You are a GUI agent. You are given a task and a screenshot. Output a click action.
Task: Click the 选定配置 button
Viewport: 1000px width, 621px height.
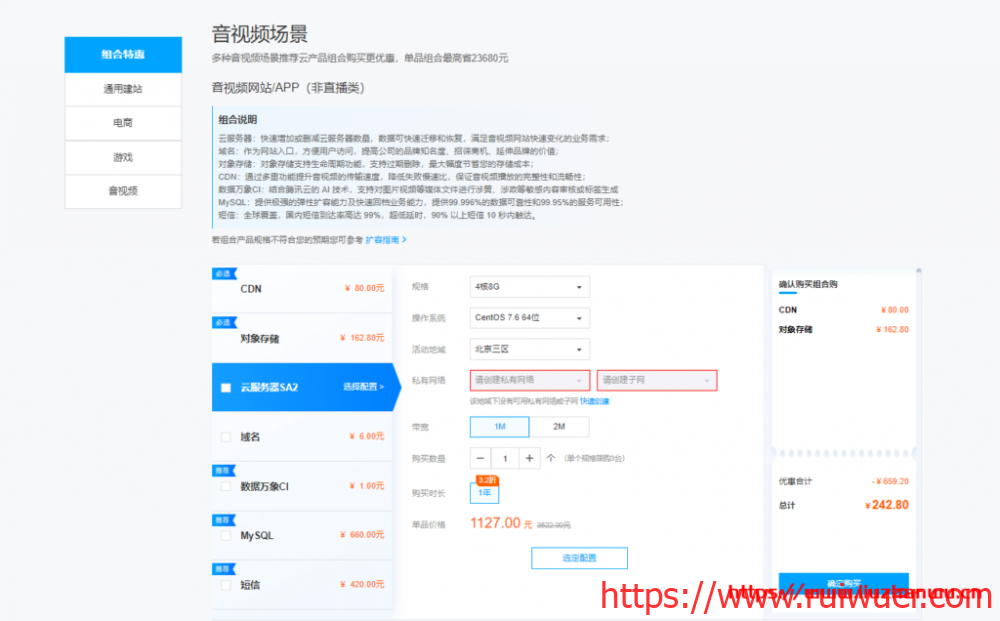[579, 558]
